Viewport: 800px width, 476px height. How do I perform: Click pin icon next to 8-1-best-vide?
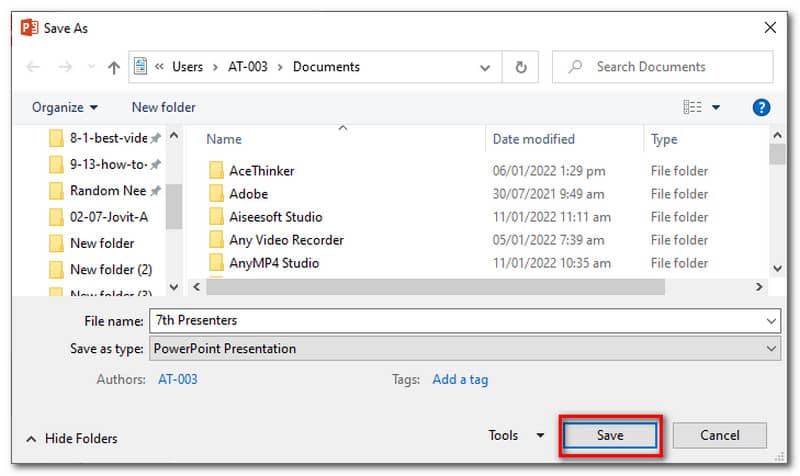coord(156,138)
